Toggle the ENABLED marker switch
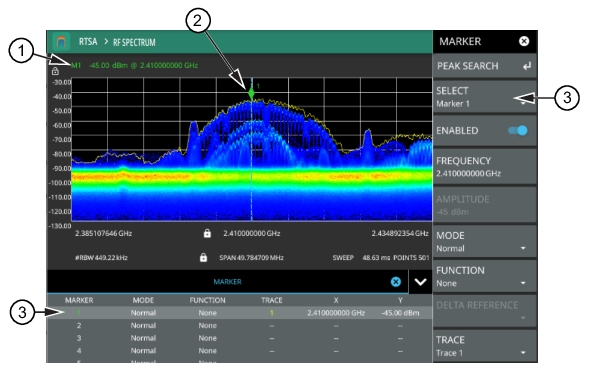The width and height of the screenshot is (592, 369). (x=518, y=131)
